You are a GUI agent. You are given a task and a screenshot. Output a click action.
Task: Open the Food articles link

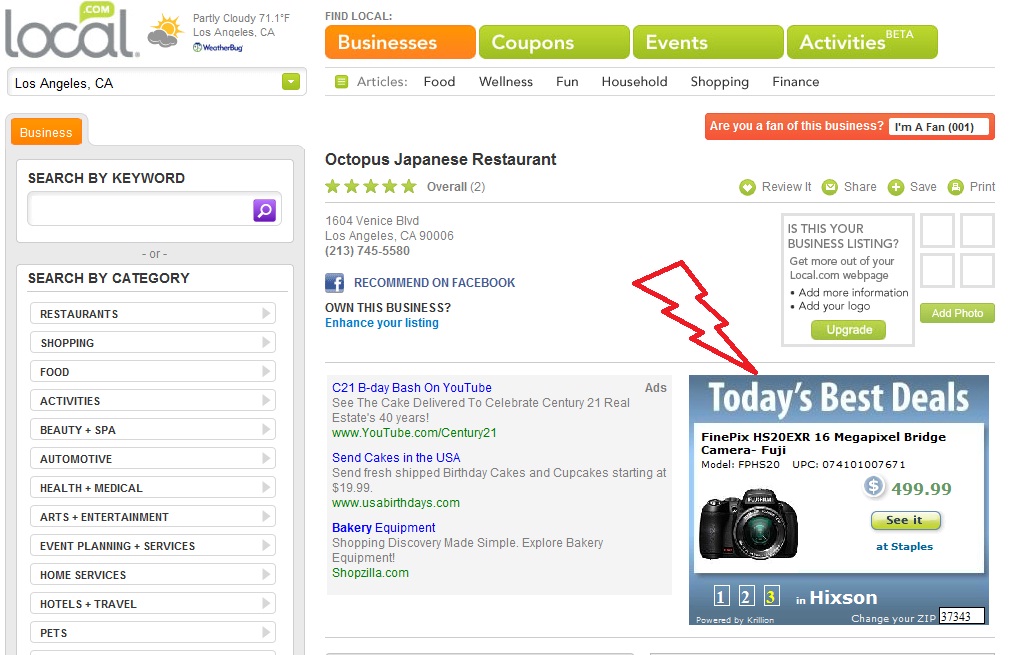point(439,81)
